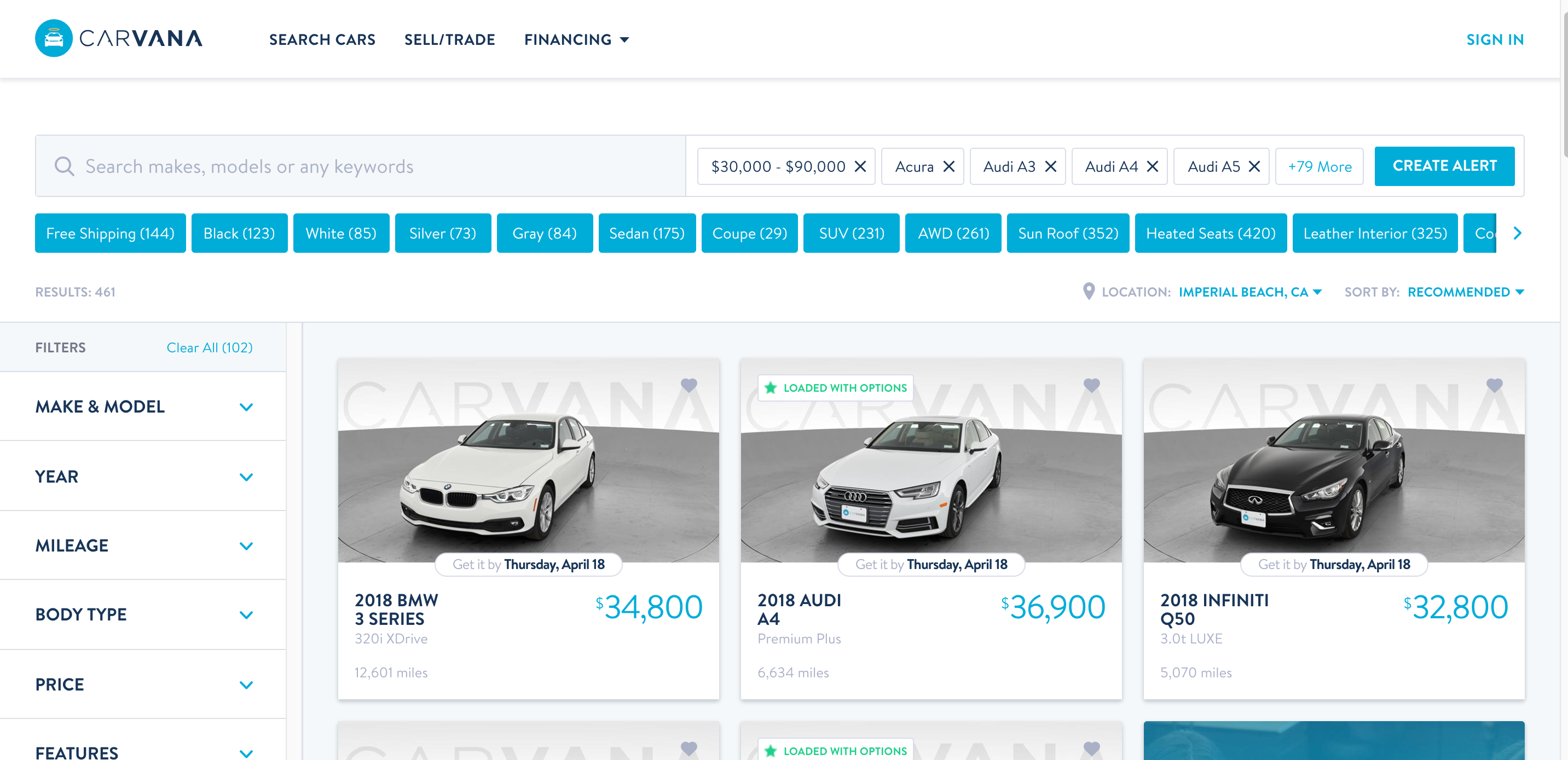Open the Financing dropdown menu
Viewport: 1568px width, 760px height.
coord(576,39)
